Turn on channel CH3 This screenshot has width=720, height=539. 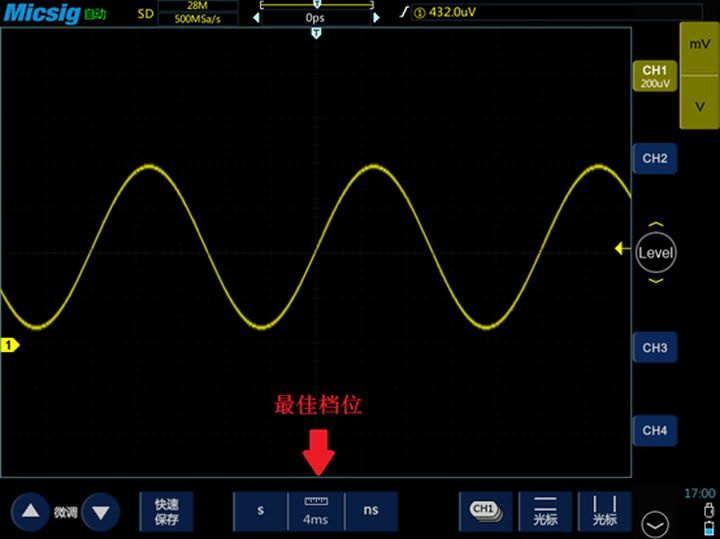click(655, 348)
